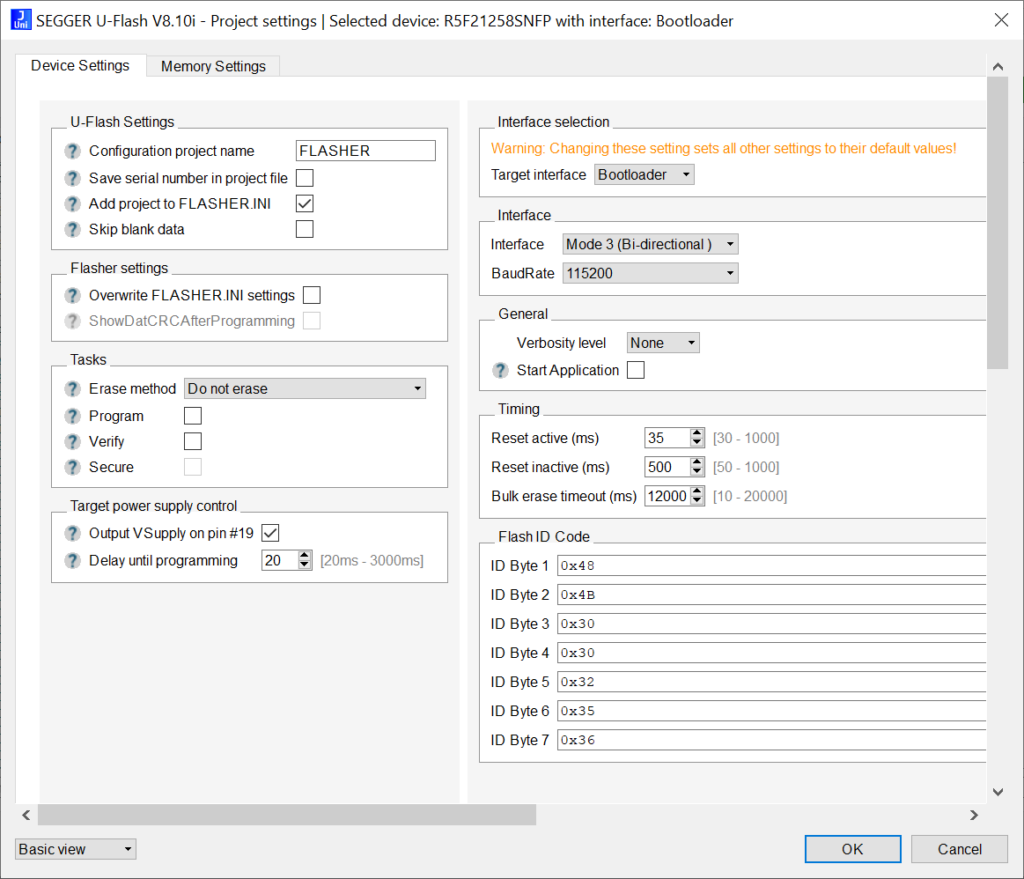The height and width of the screenshot is (879, 1024).
Task: Click the ID Byte 5 field
Action: (771, 682)
